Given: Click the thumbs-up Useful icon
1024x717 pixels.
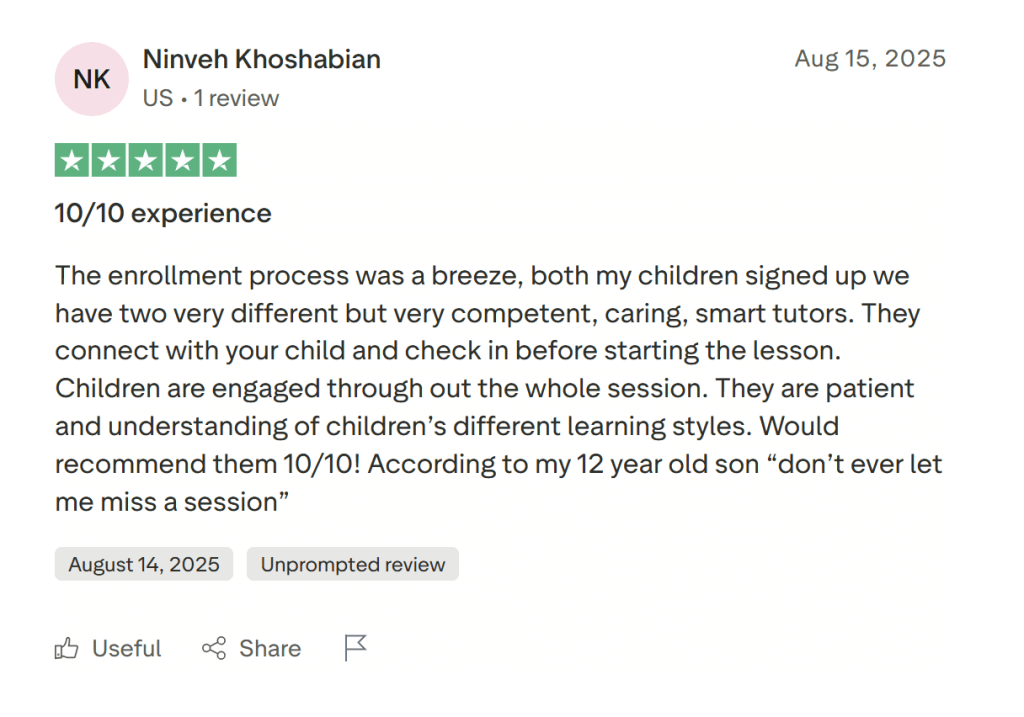Looking at the screenshot, I should tap(66, 648).
